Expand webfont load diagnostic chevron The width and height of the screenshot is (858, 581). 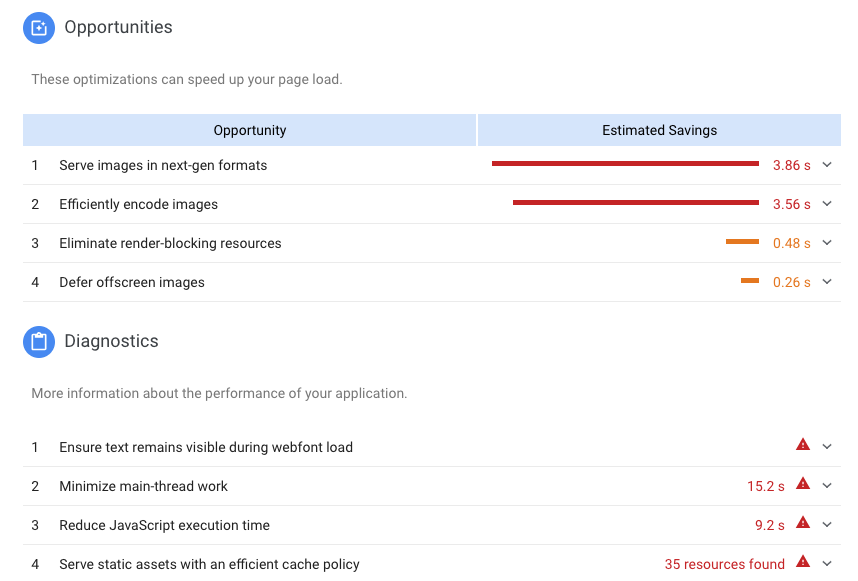[x=827, y=446]
